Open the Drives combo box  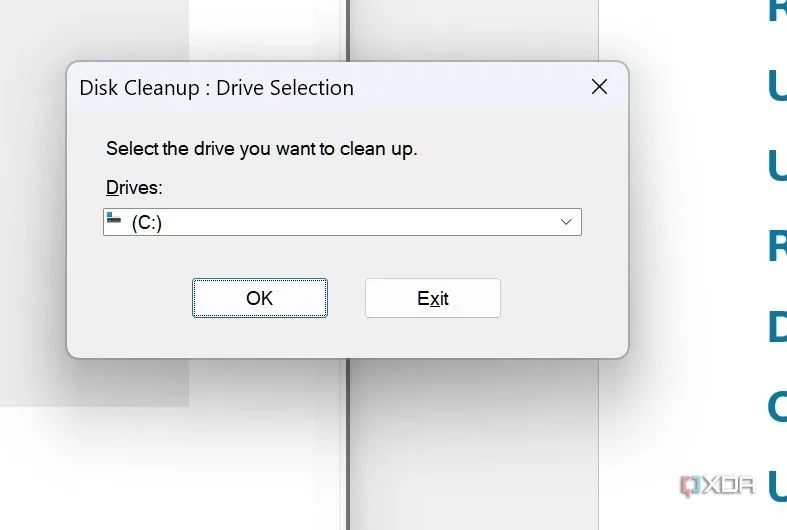342,222
